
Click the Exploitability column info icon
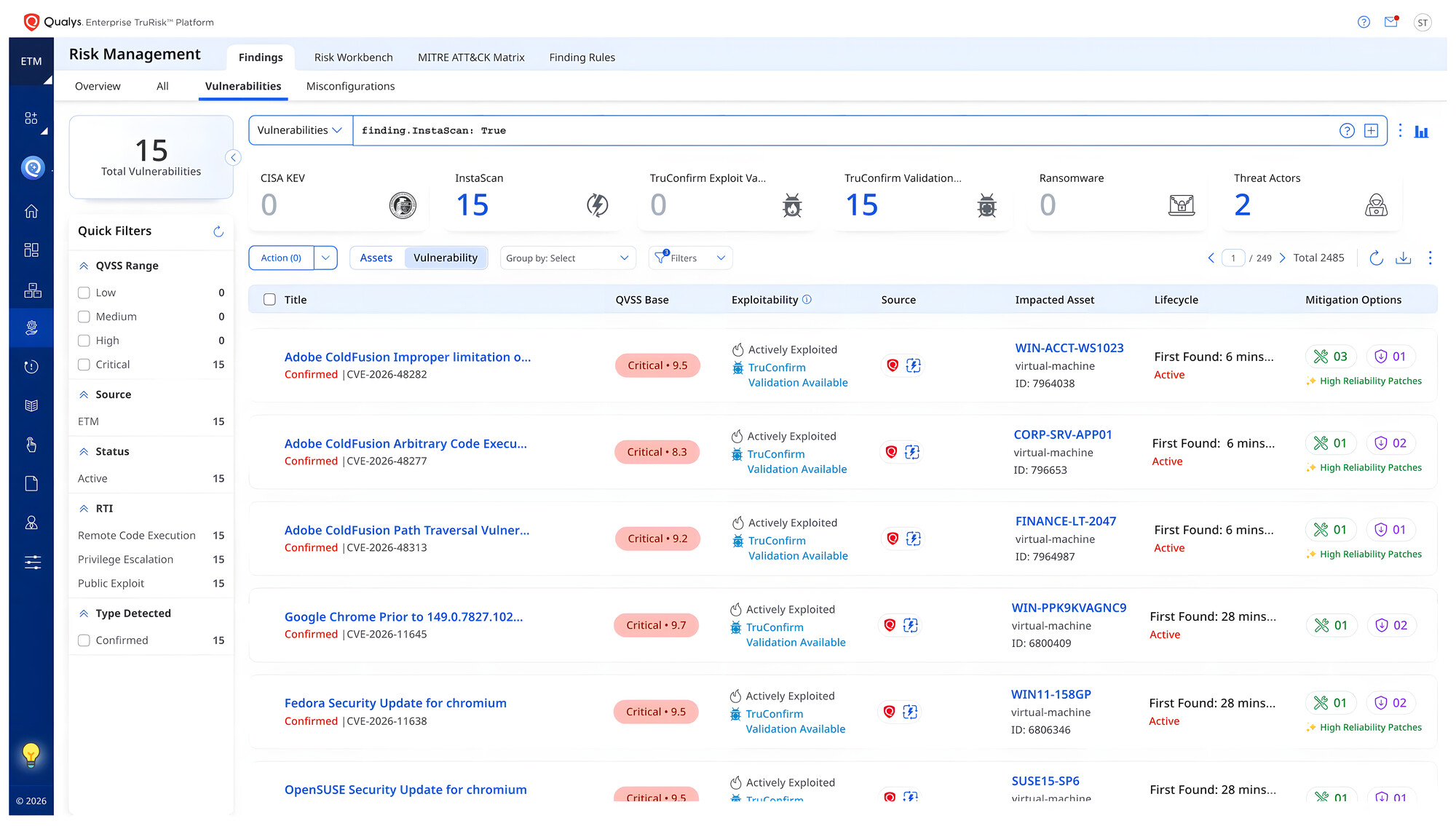(807, 300)
